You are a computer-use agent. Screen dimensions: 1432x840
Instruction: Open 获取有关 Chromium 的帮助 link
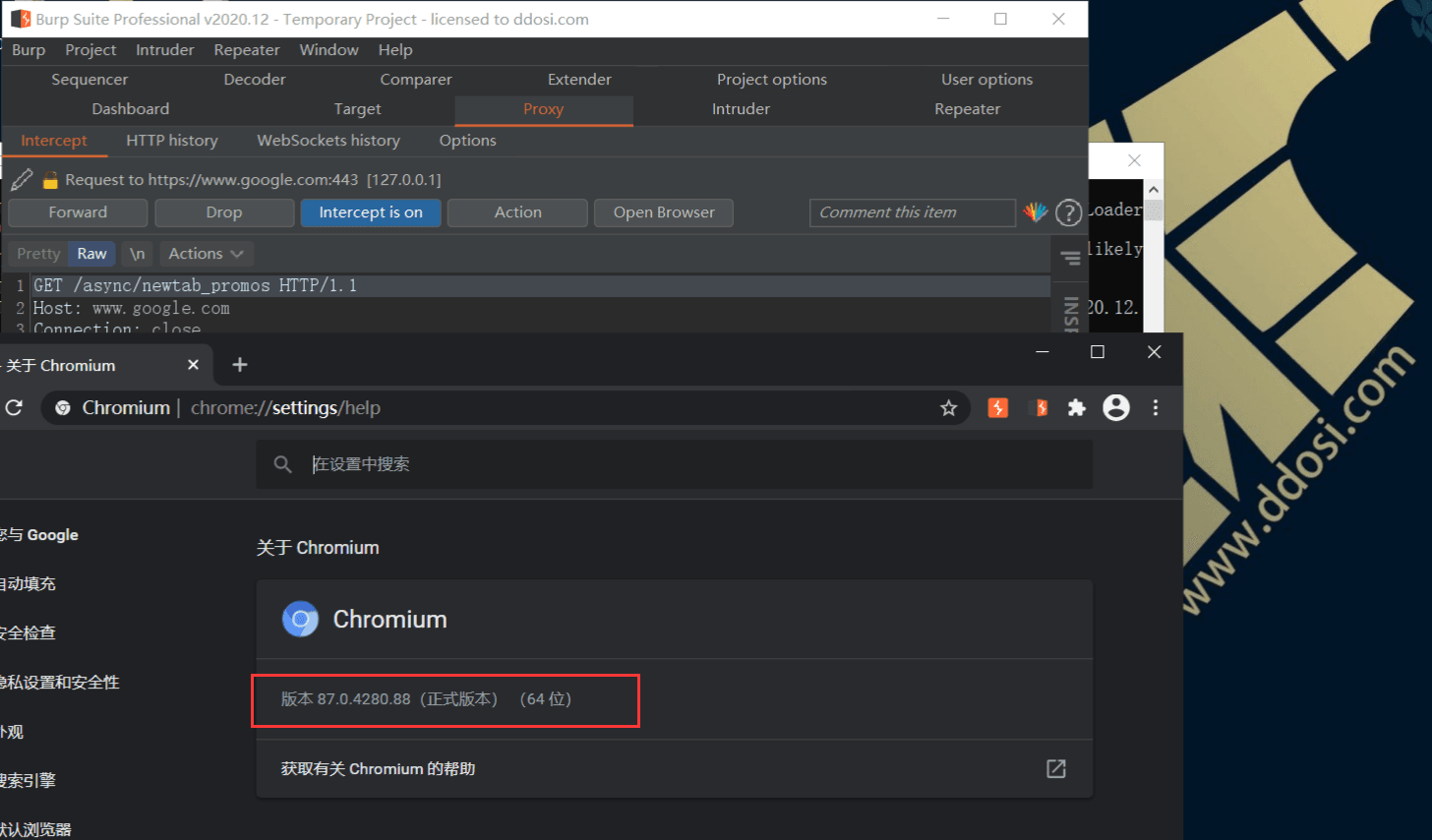click(x=674, y=768)
